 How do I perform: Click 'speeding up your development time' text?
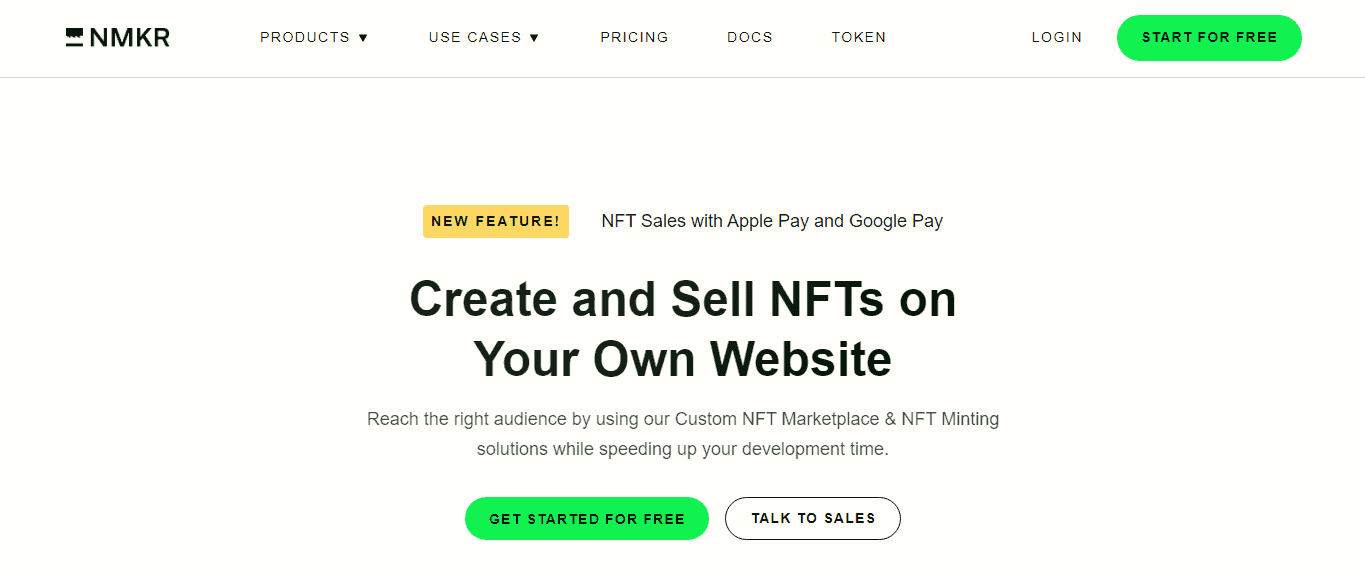(743, 449)
